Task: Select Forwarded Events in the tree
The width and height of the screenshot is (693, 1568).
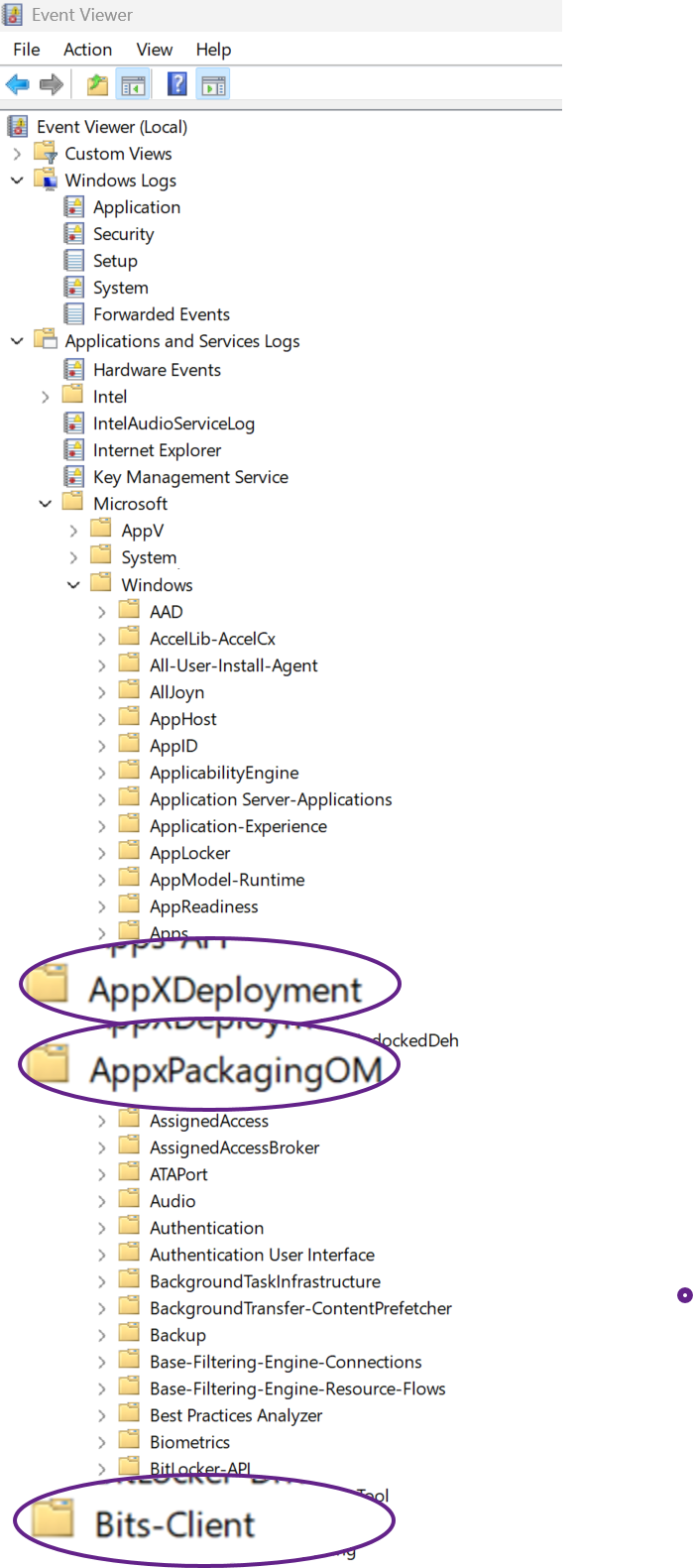Action: (161, 314)
